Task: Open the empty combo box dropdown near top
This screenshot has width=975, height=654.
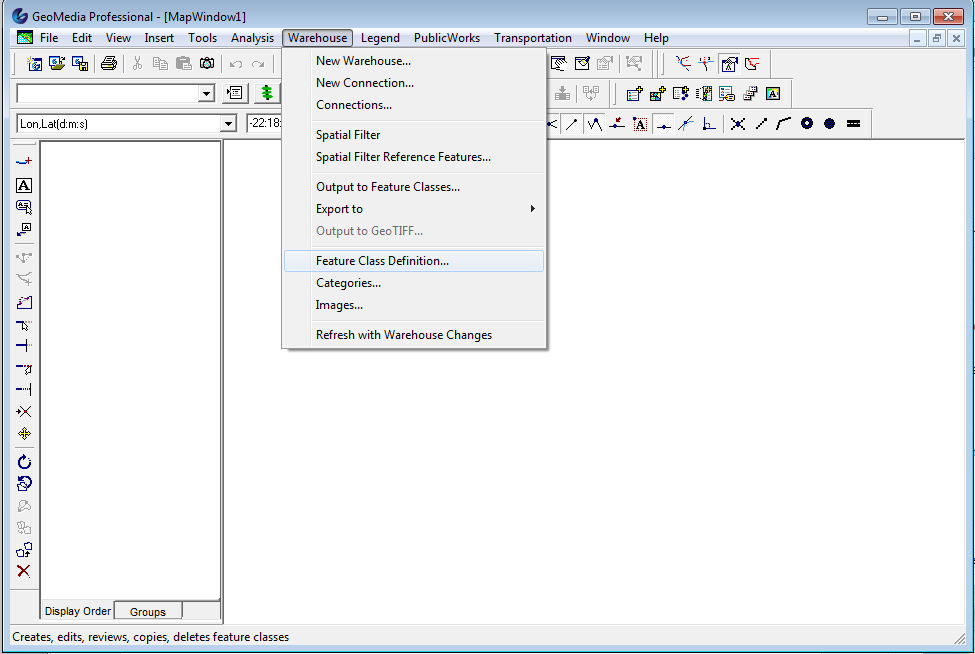Action: [207, 93]
